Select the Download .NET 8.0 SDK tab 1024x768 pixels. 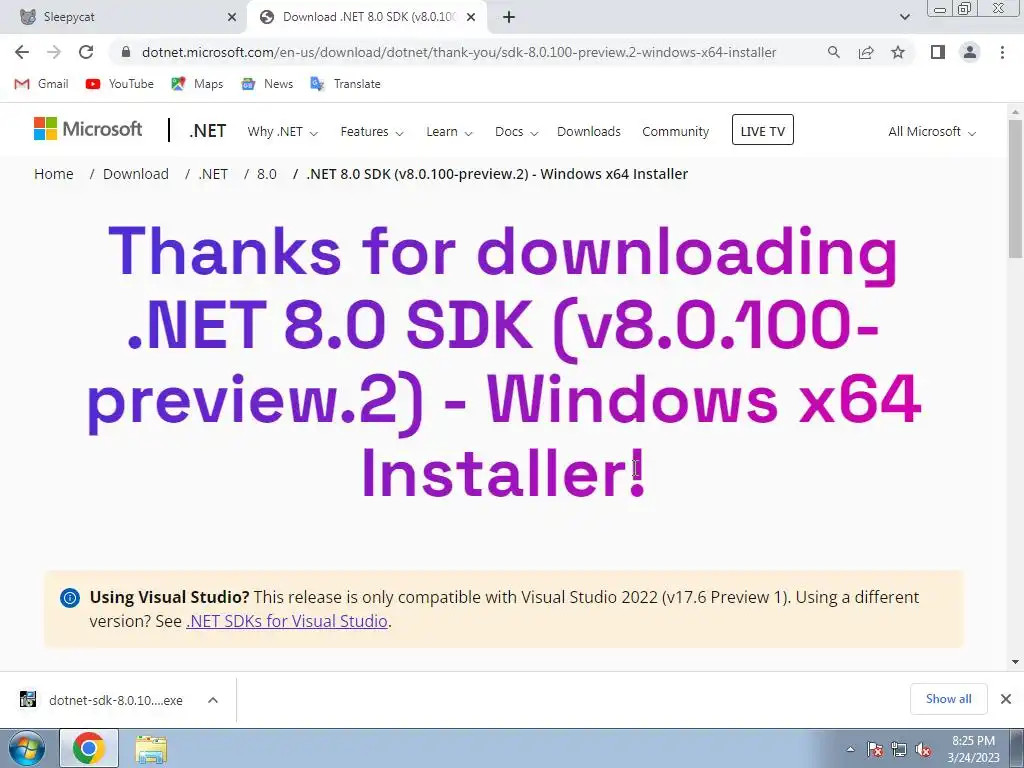pos(367,17)
